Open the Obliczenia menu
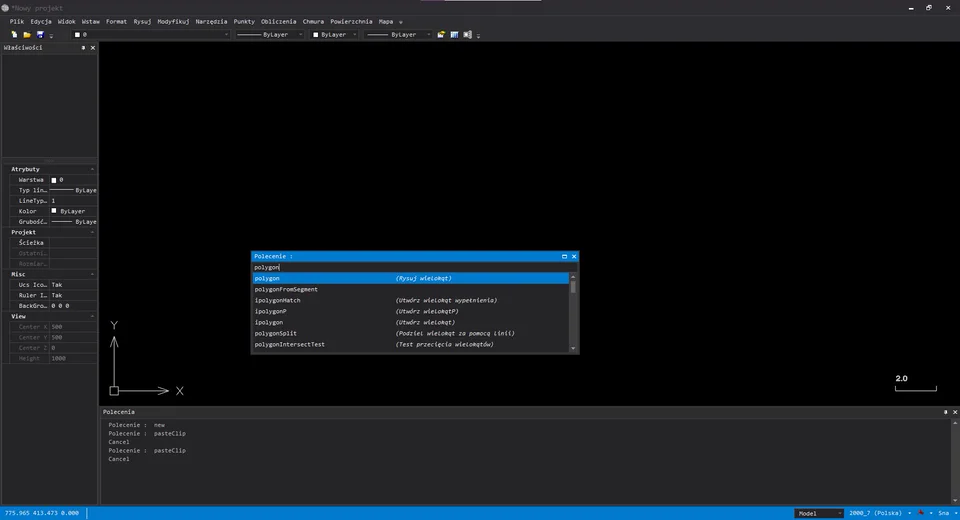 point(279,21)
